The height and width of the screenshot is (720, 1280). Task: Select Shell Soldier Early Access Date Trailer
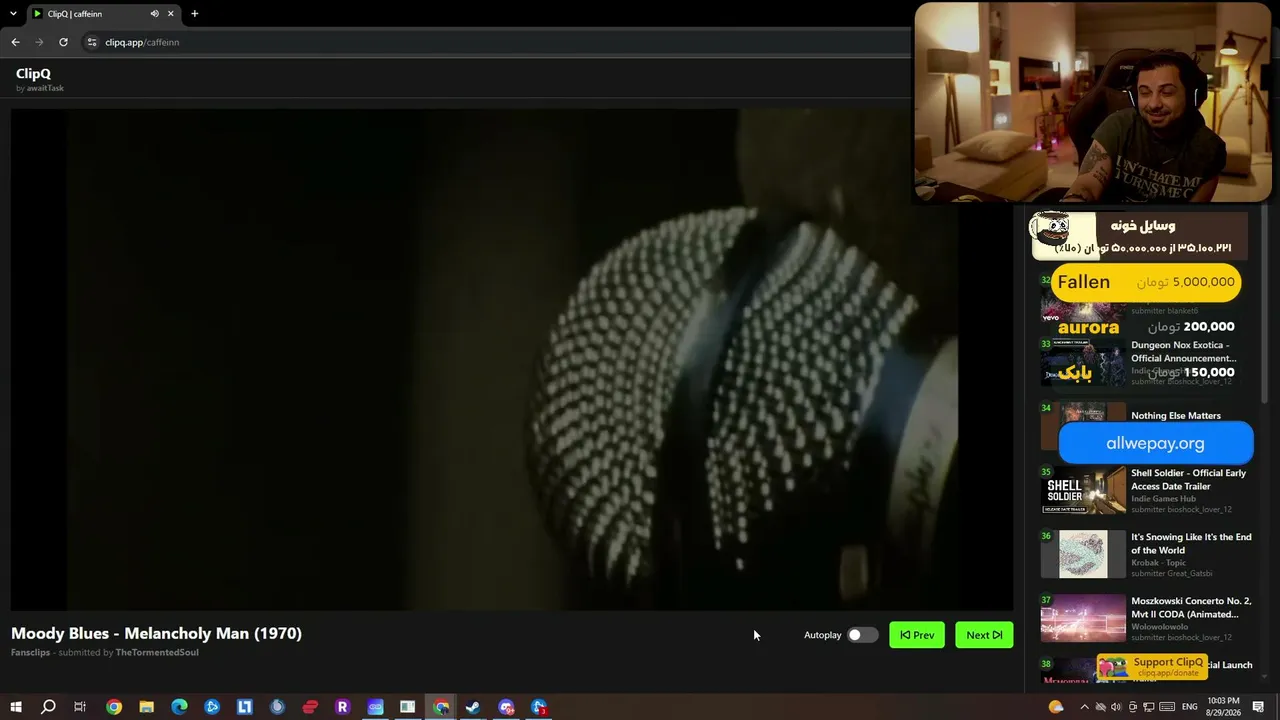pyautogui.click(x=1188, y=480)
